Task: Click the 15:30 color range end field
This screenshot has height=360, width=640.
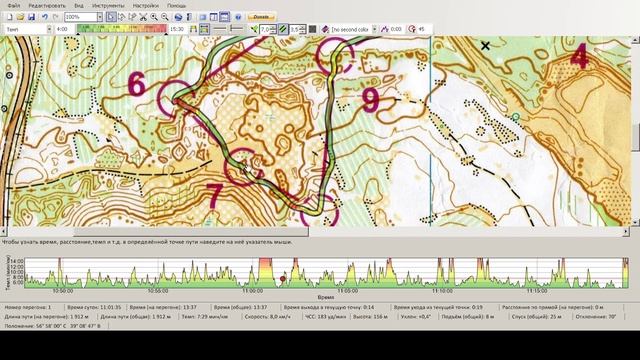Action: [177, 29]
